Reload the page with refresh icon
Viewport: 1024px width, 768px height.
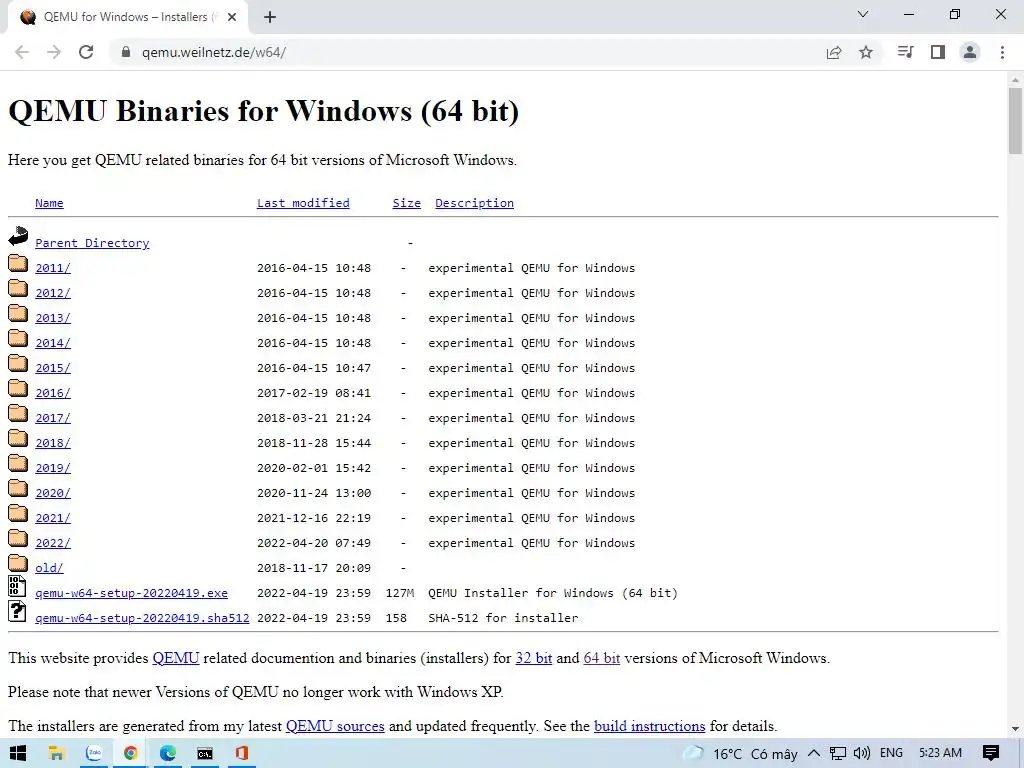click(x=86, y=52)
